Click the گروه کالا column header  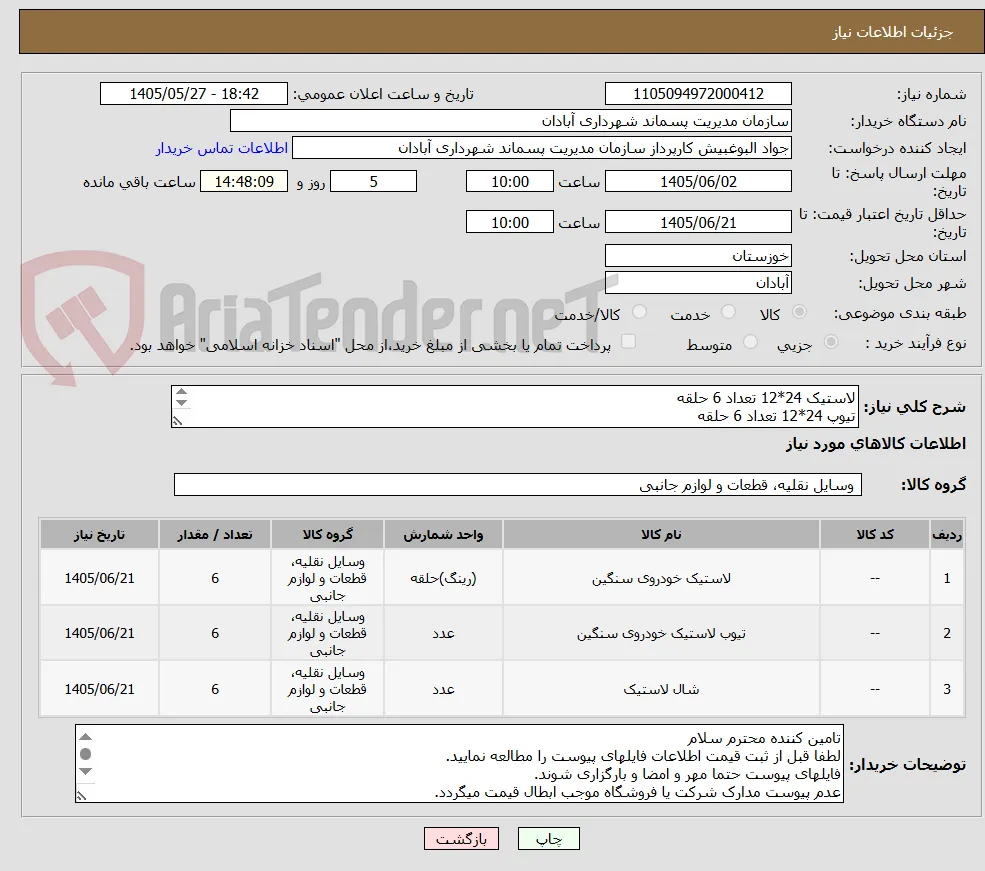point(327,534)
